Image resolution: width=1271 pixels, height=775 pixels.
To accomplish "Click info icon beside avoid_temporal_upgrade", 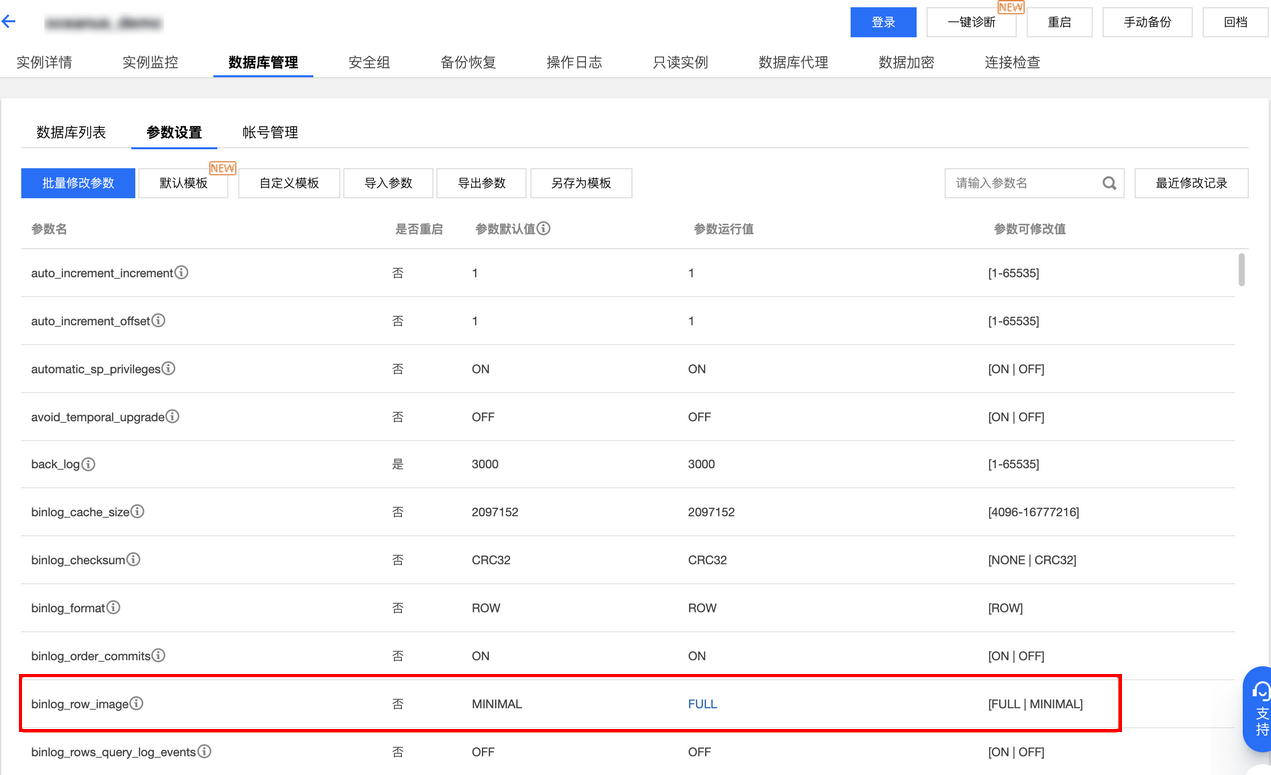I will click(x=172, y=417).
